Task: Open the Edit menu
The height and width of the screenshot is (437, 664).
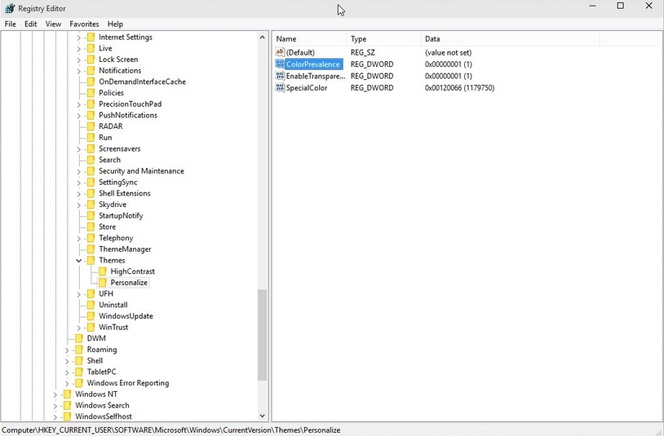Action: coord(30,24)
